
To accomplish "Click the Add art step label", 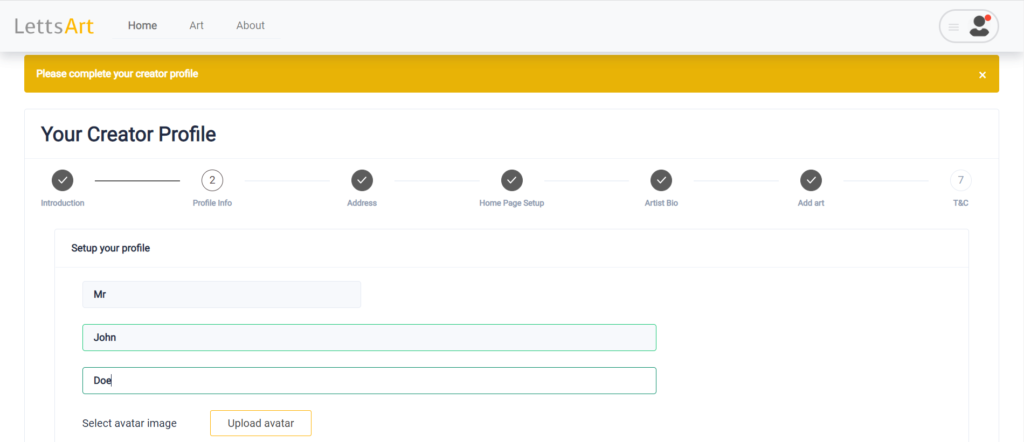I will 811,203.
